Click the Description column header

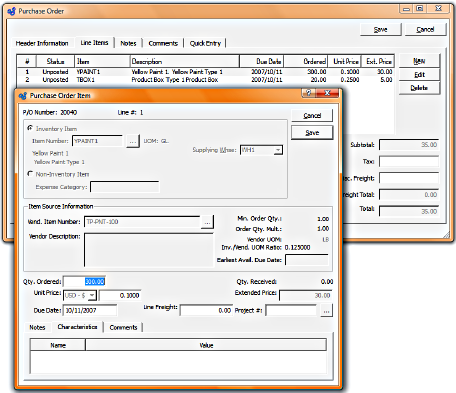[x=185, y=61]
